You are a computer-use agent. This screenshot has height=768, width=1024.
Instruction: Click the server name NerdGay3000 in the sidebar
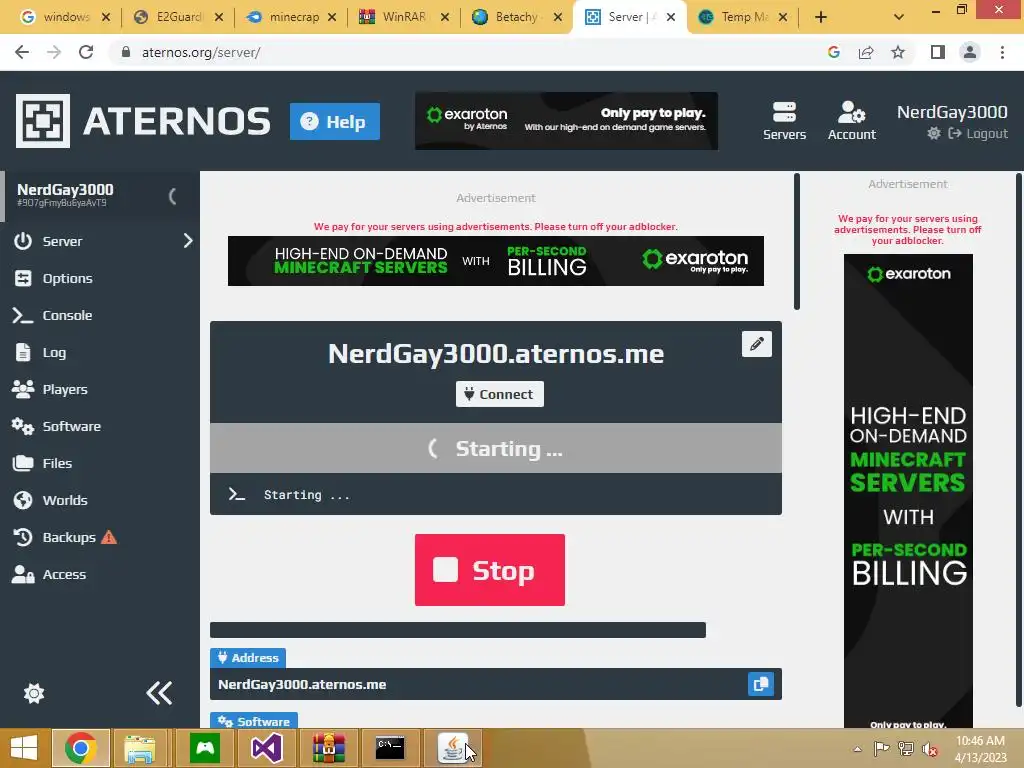65,189
